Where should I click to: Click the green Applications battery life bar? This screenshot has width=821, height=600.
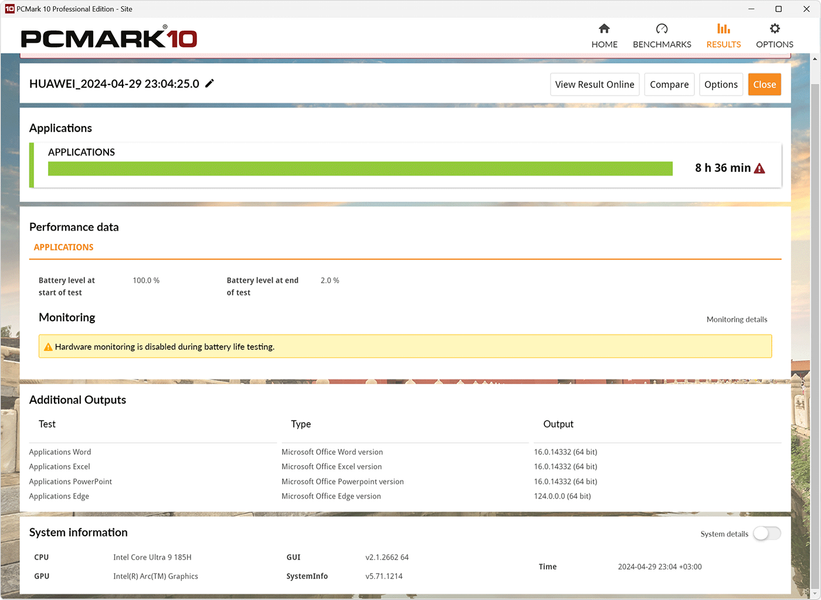coord(360,169)
